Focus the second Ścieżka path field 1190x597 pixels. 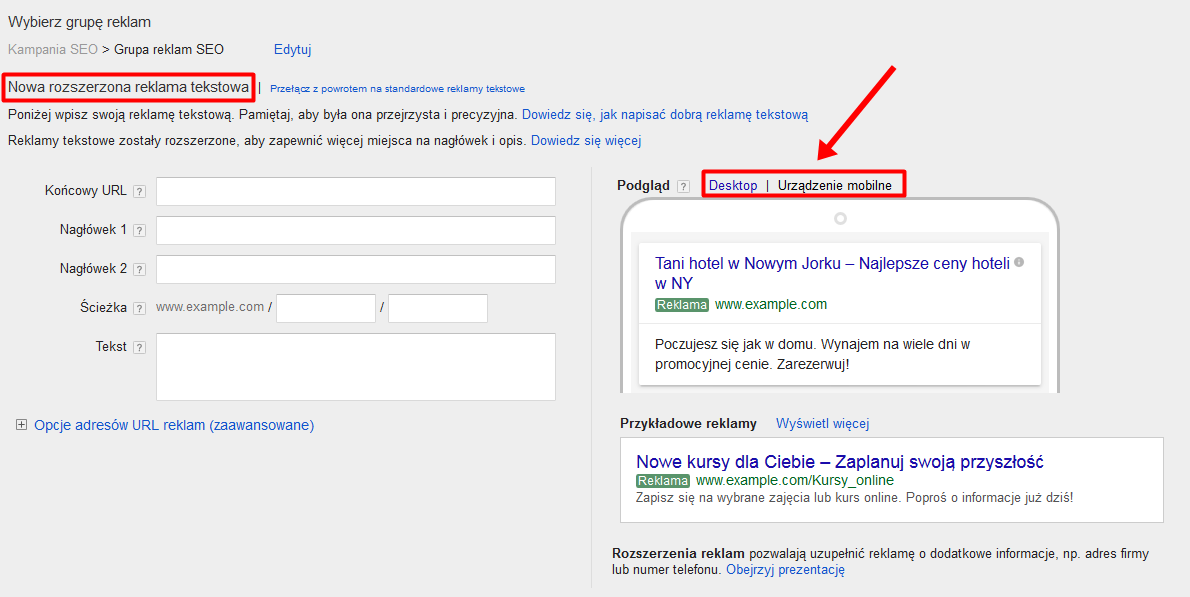coord(438,309)
